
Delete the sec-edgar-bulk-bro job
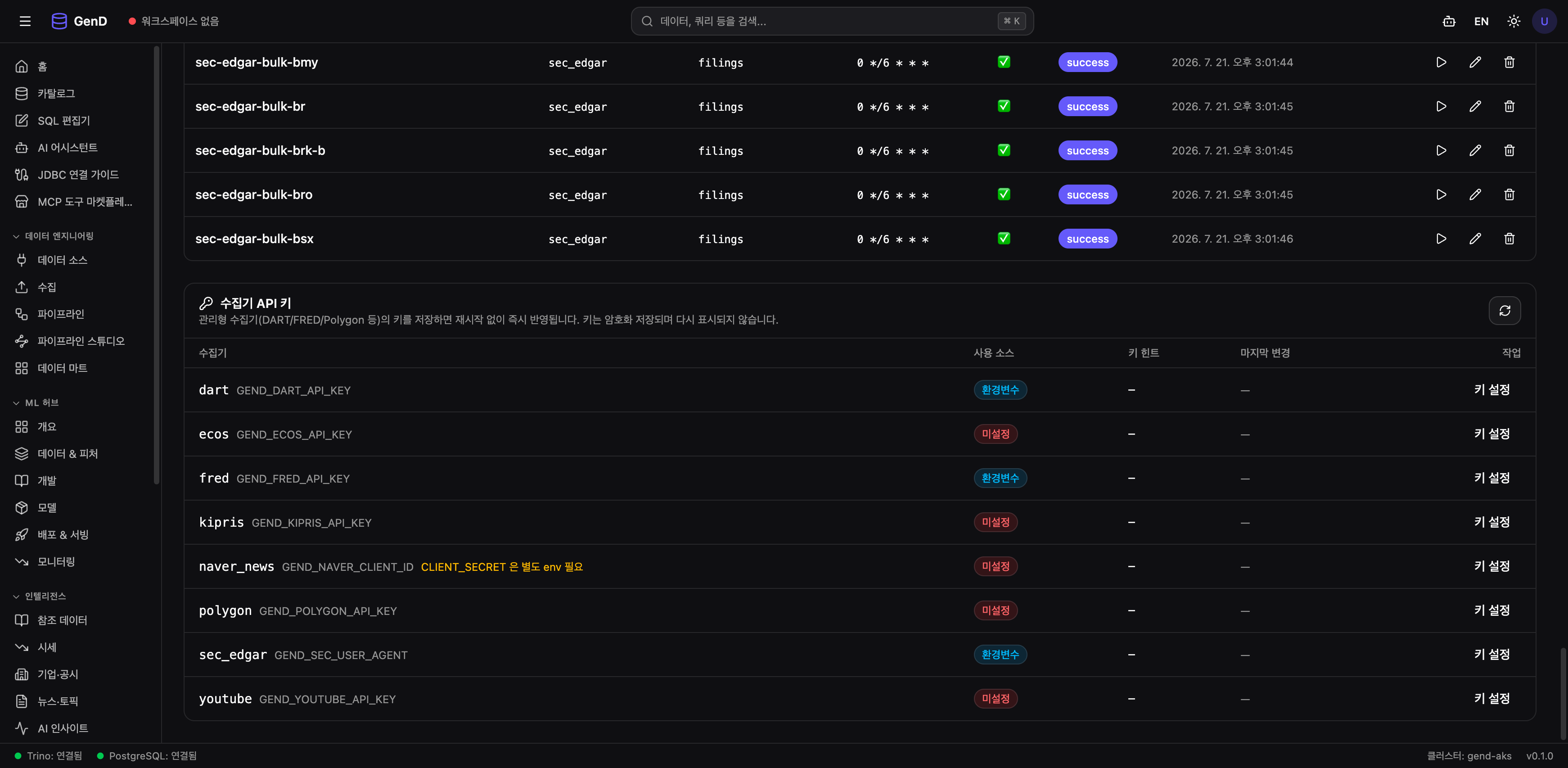(x=1509, y=195)
